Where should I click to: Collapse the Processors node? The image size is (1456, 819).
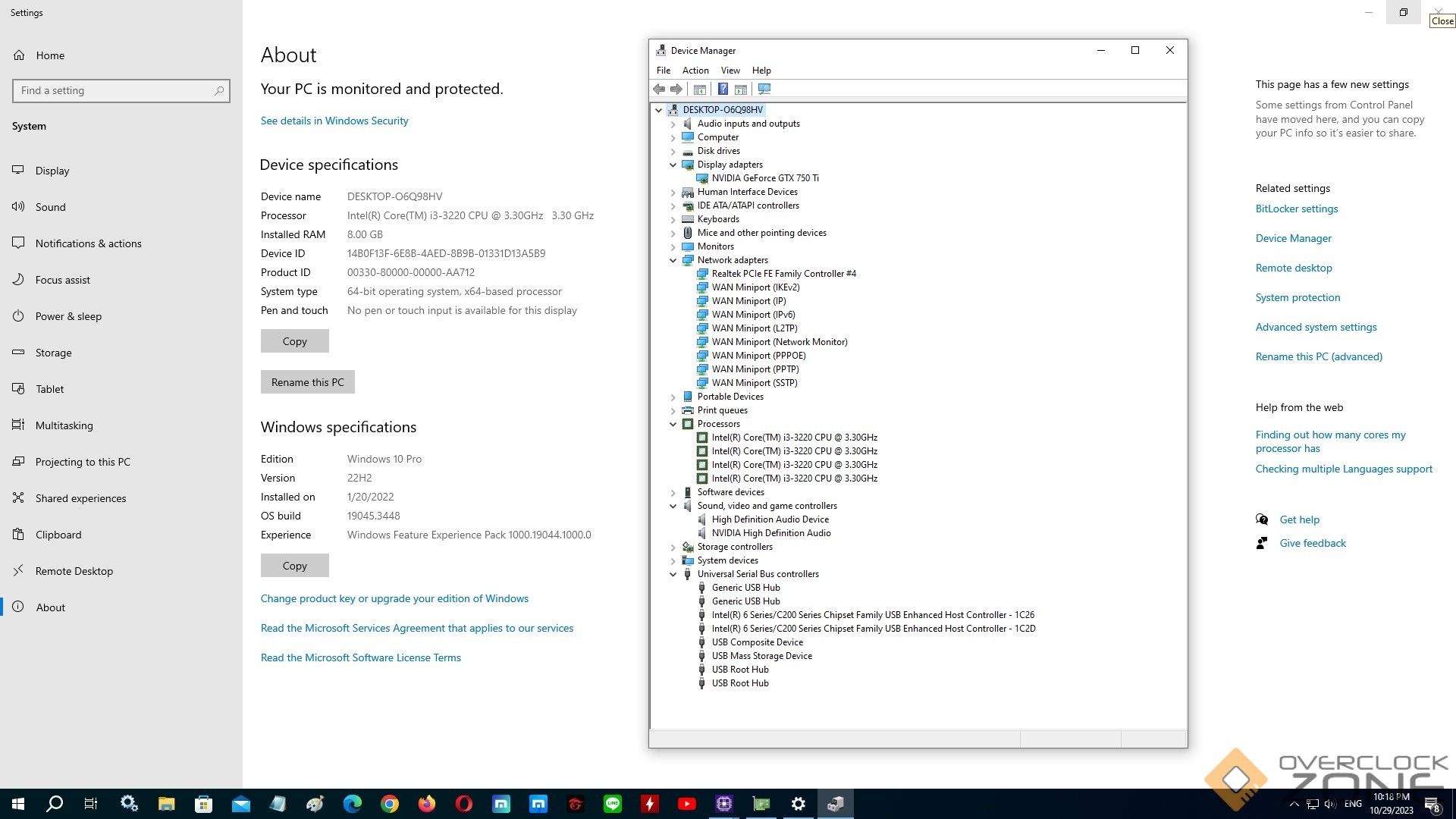pyautogui.click(x=673, y=424)
